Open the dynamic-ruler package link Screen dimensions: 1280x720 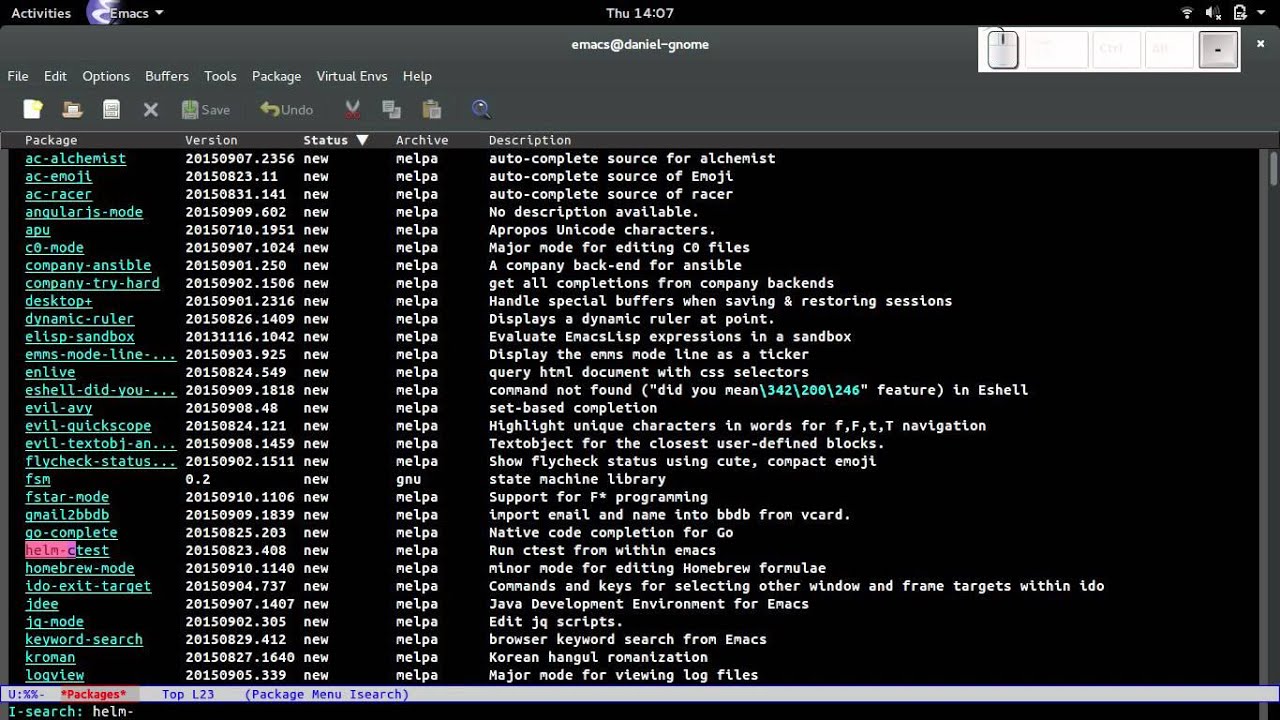(79, 319)
